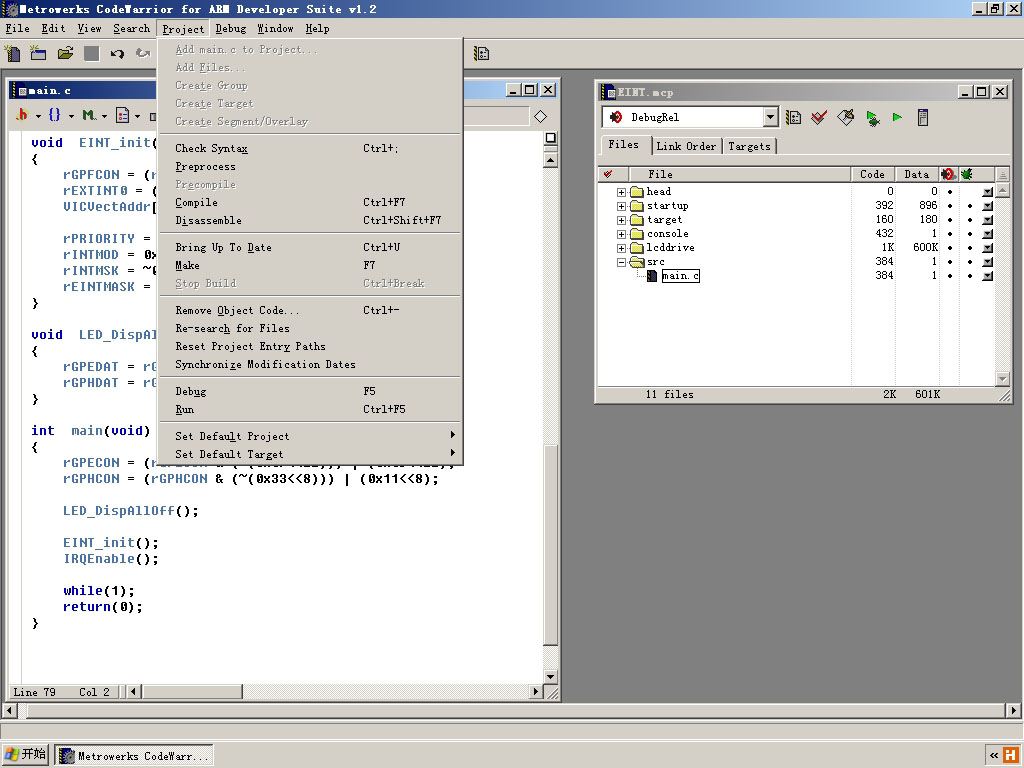
Task: Select the Files tab in project window
Action: point(624,144)
